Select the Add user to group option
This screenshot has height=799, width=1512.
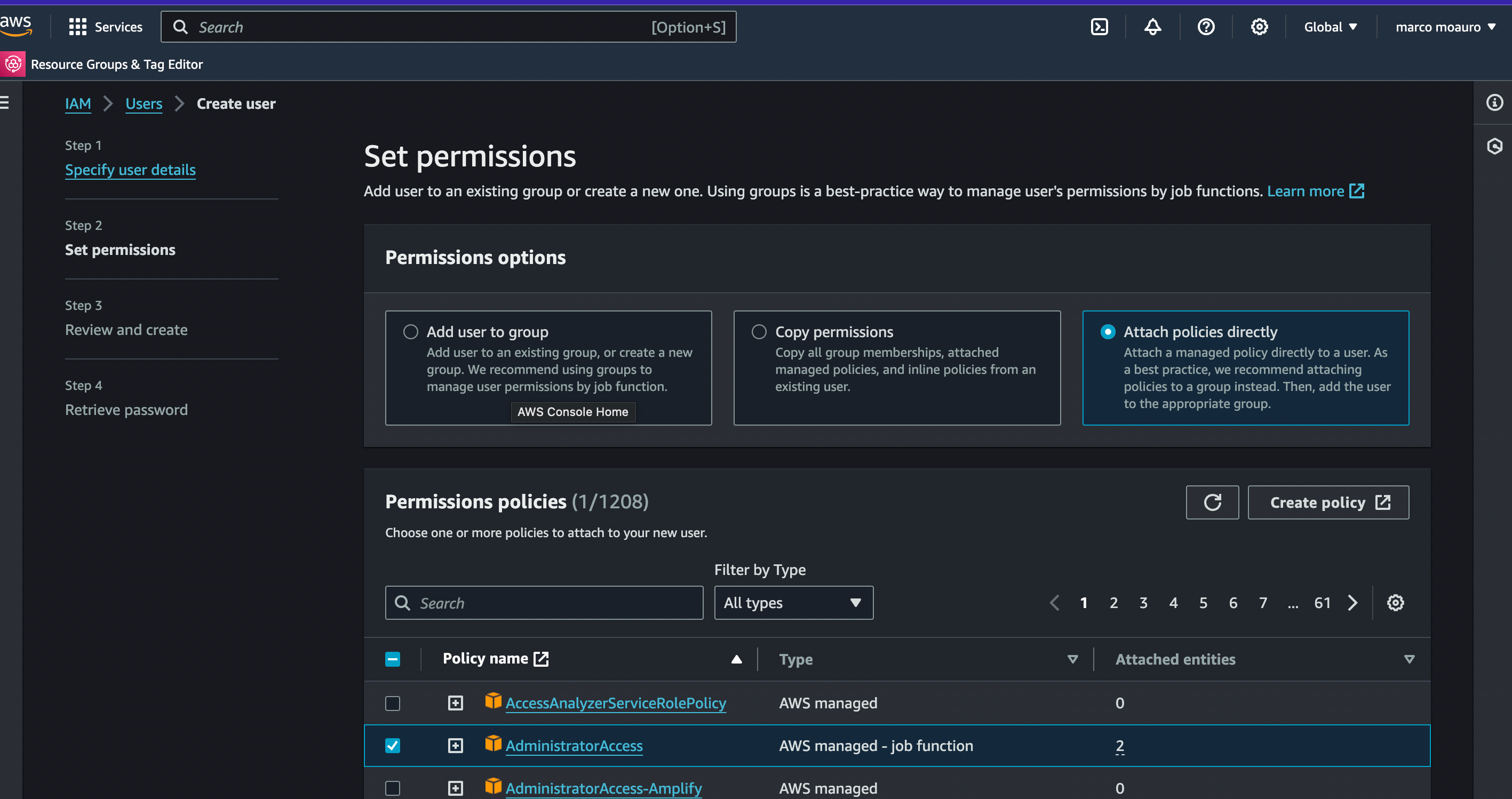411,331
